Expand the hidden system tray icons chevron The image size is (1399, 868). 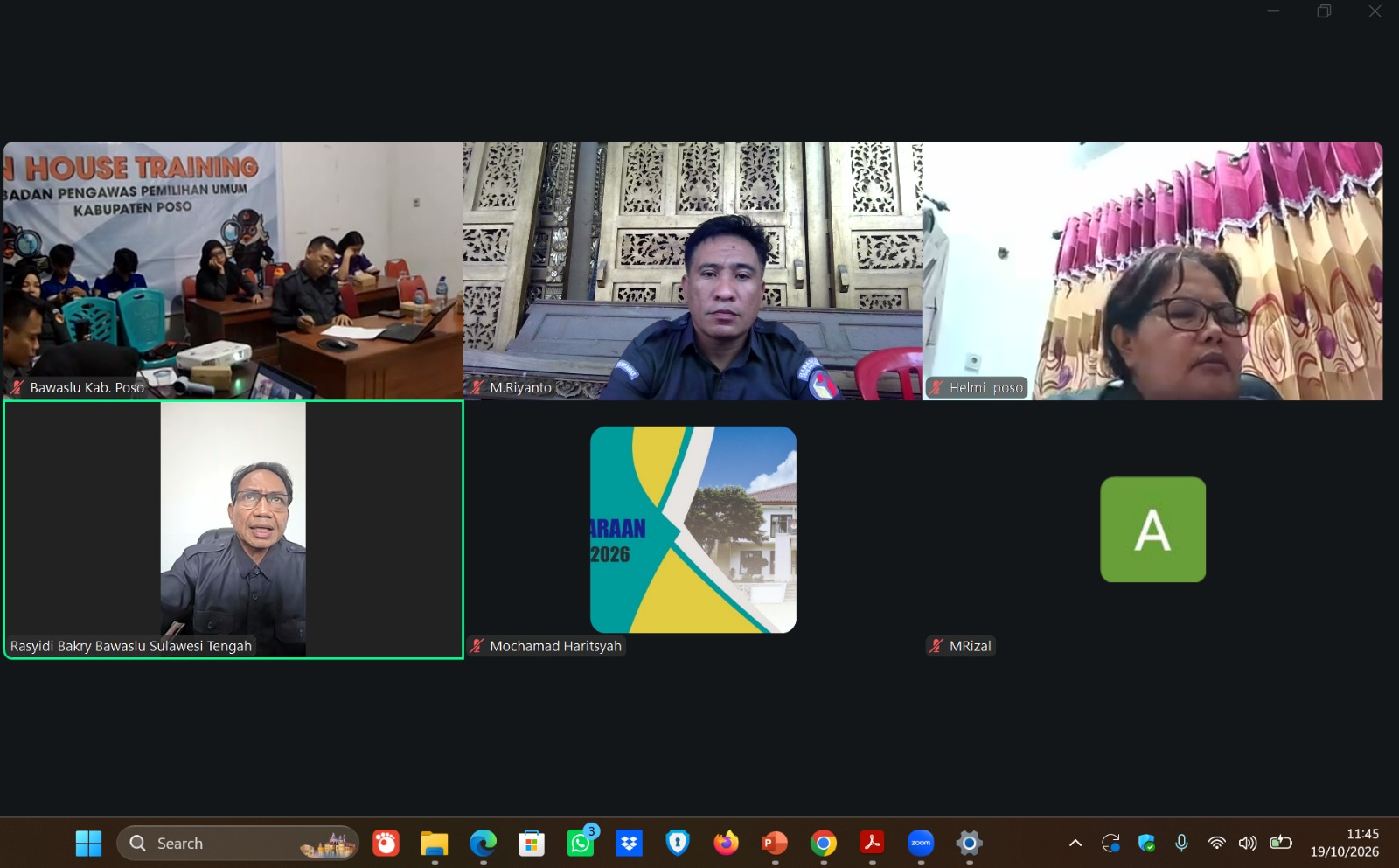[1075, 844]
